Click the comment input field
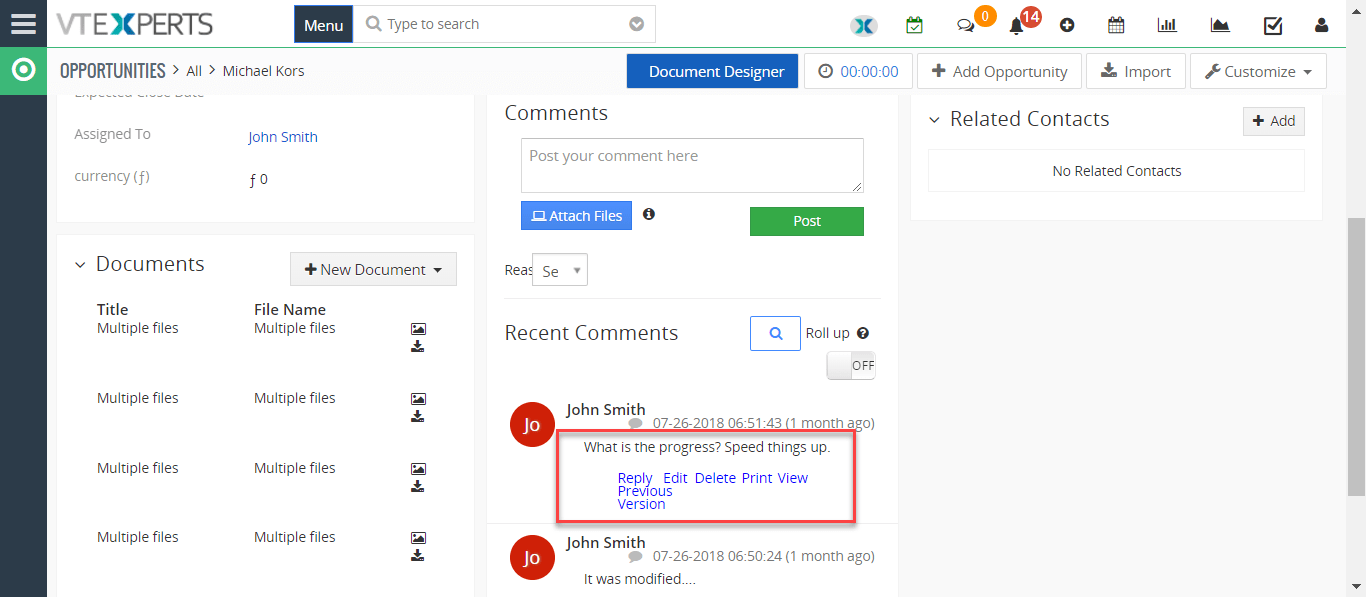This screenshot has width=1366, height=597. pos(691,164)
